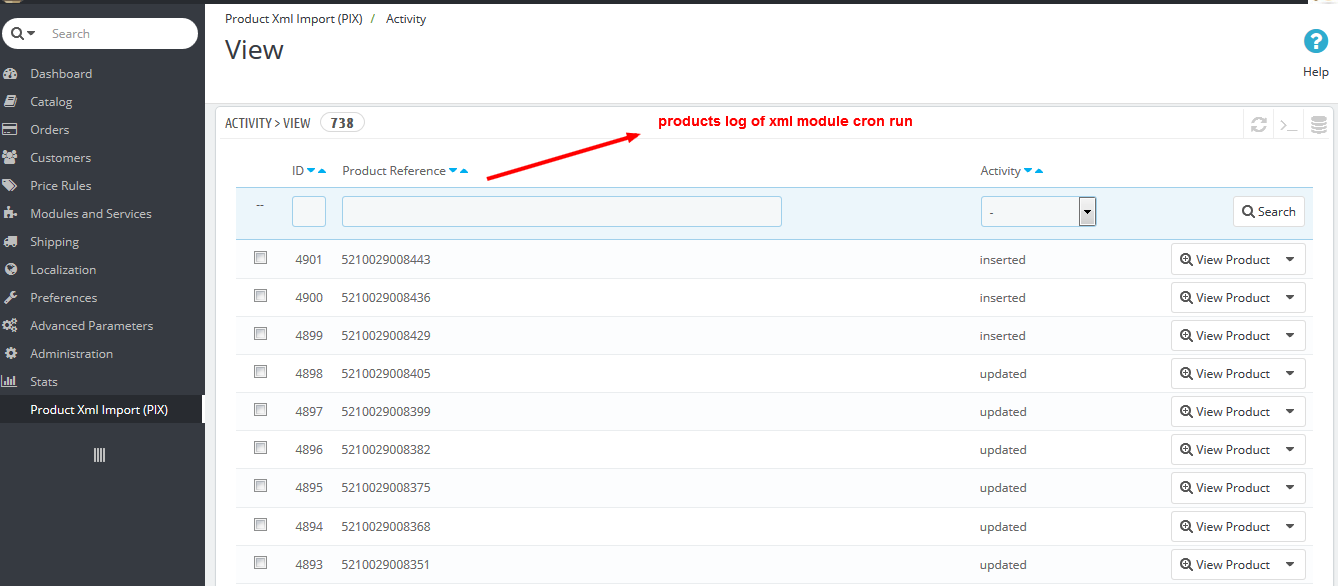Check the box for row 4897
This screenshot has height=586, width=1338.
click(x=261, y=410)
